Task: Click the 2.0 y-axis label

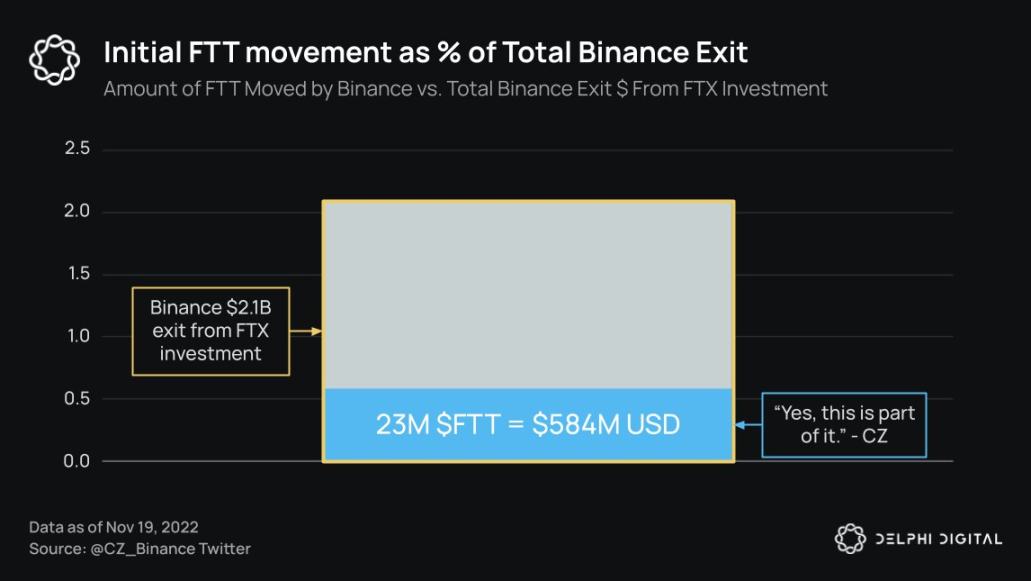Action: point(77,212)
